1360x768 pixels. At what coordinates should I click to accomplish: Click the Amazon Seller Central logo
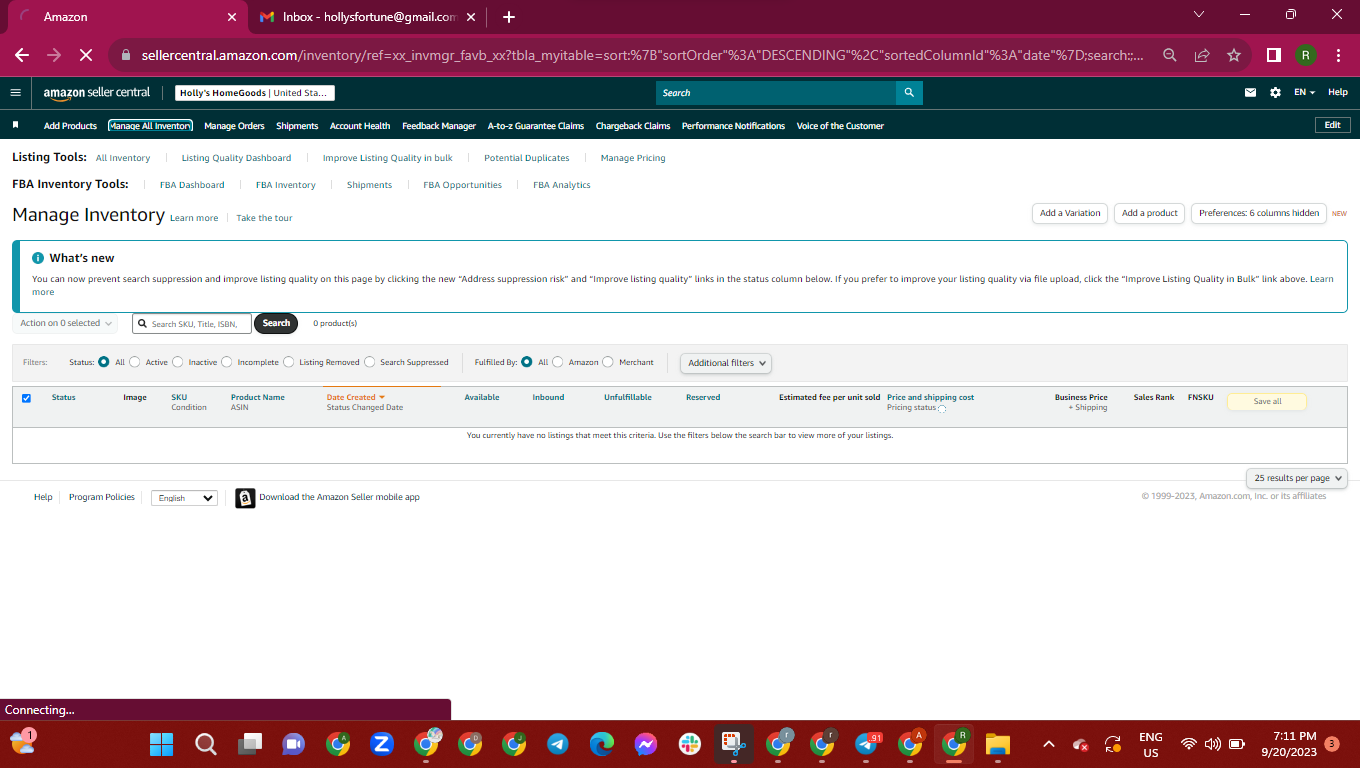coord(97,93)
